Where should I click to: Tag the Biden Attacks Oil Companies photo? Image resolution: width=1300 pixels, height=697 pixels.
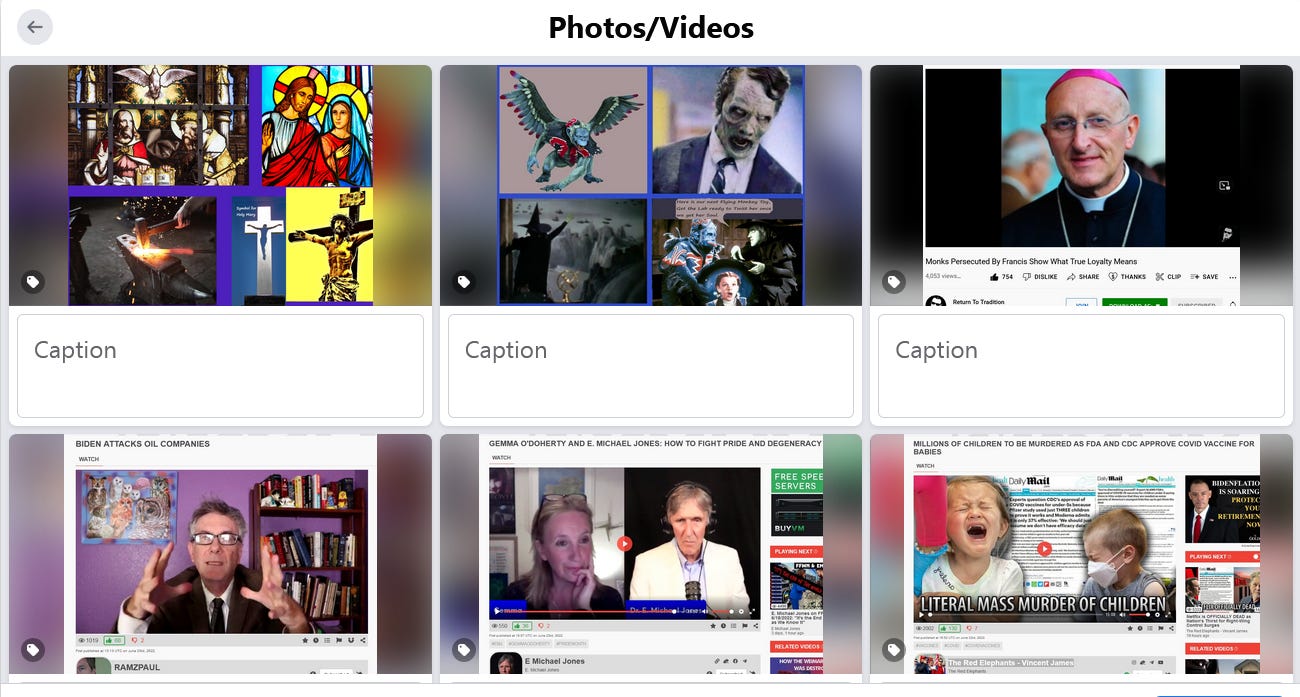coord(33,650)
